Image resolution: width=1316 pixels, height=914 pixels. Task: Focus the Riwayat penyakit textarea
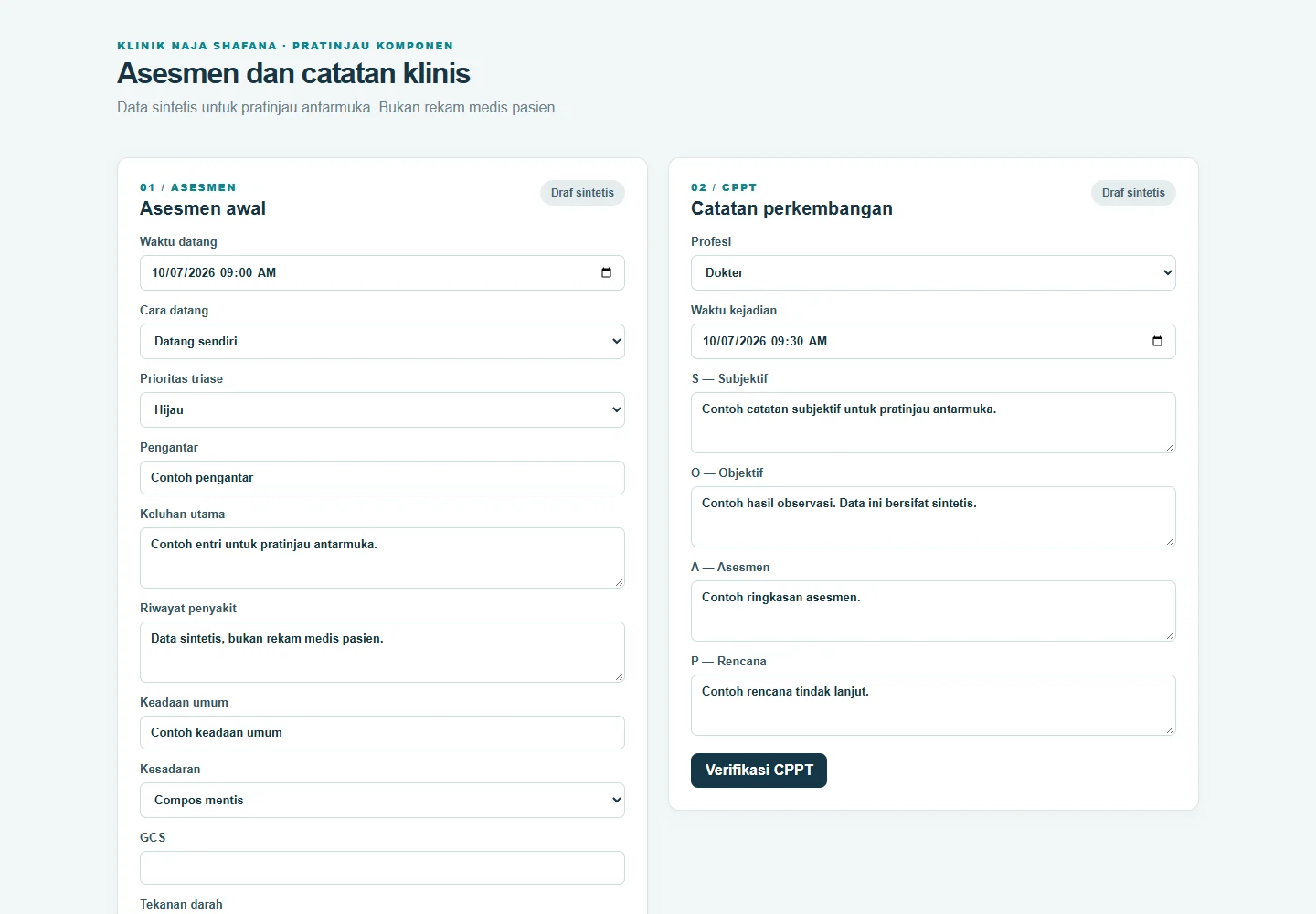[x=382, y=652]
